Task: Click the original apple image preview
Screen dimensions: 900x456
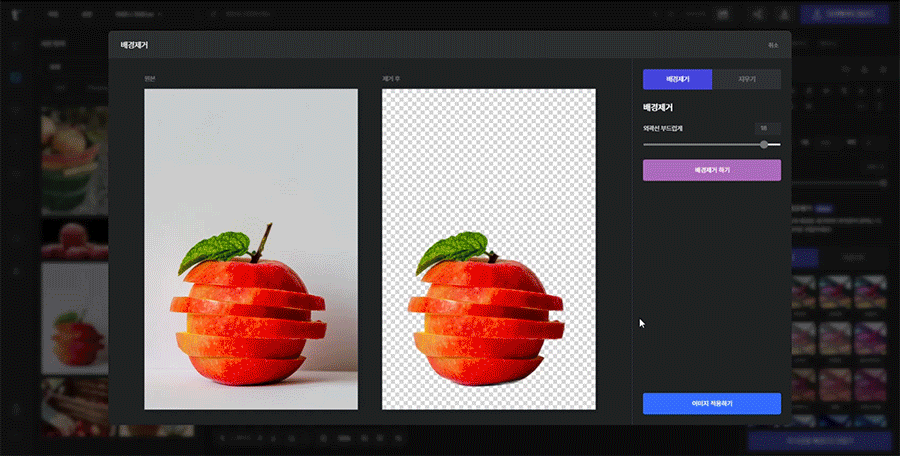Action: [251, 248]
